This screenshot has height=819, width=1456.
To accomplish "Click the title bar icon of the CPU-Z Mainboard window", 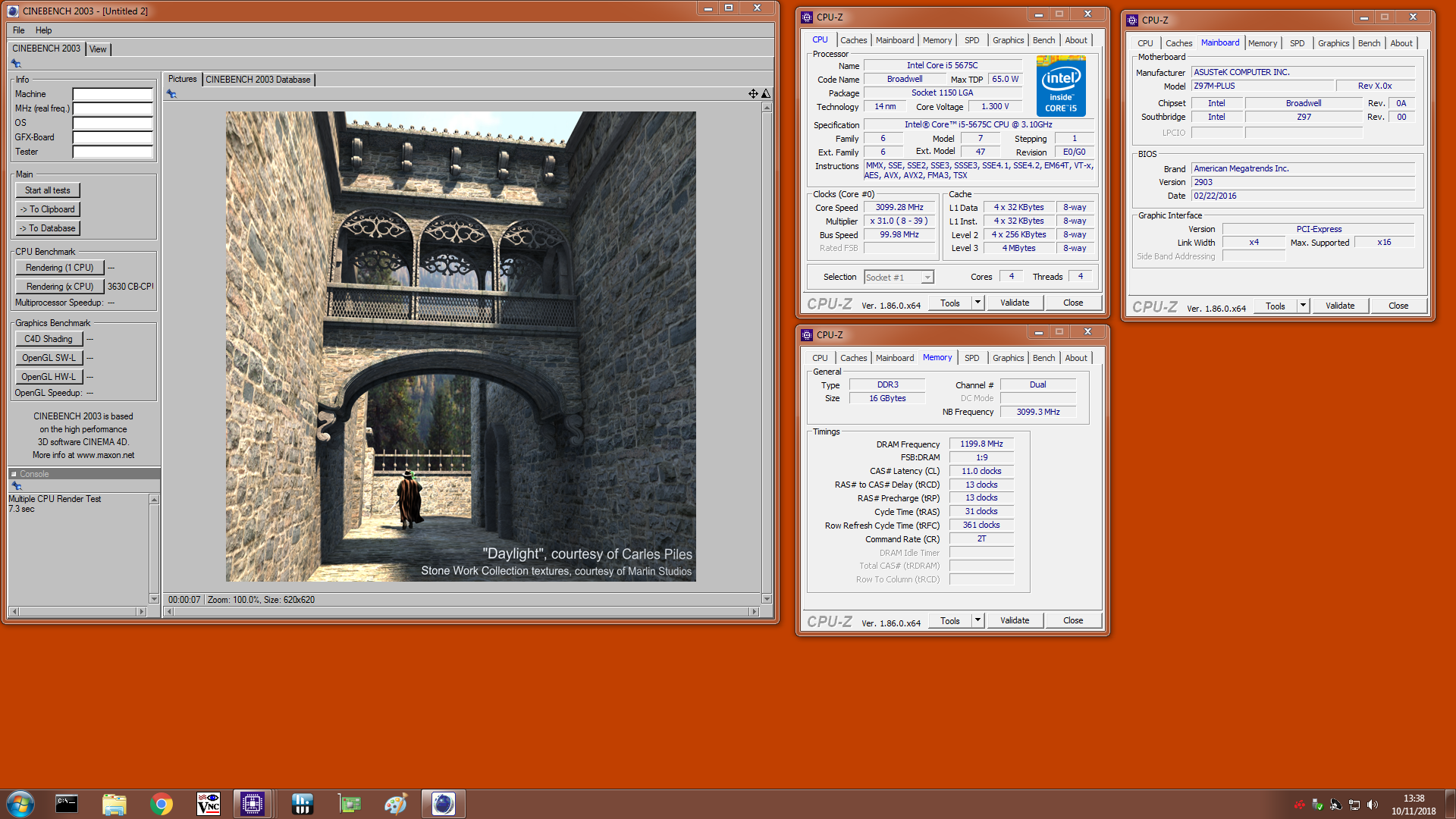I will [1133, 20].
